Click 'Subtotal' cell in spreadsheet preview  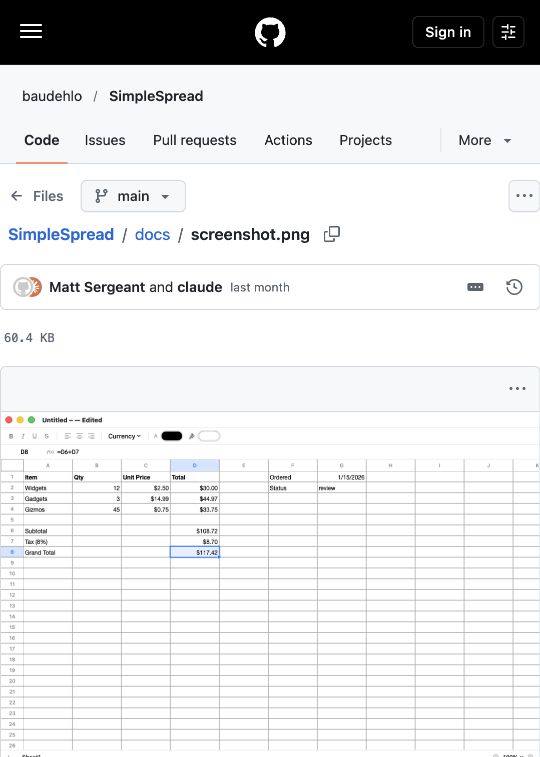pyautogui.click(x=48, y=531)
